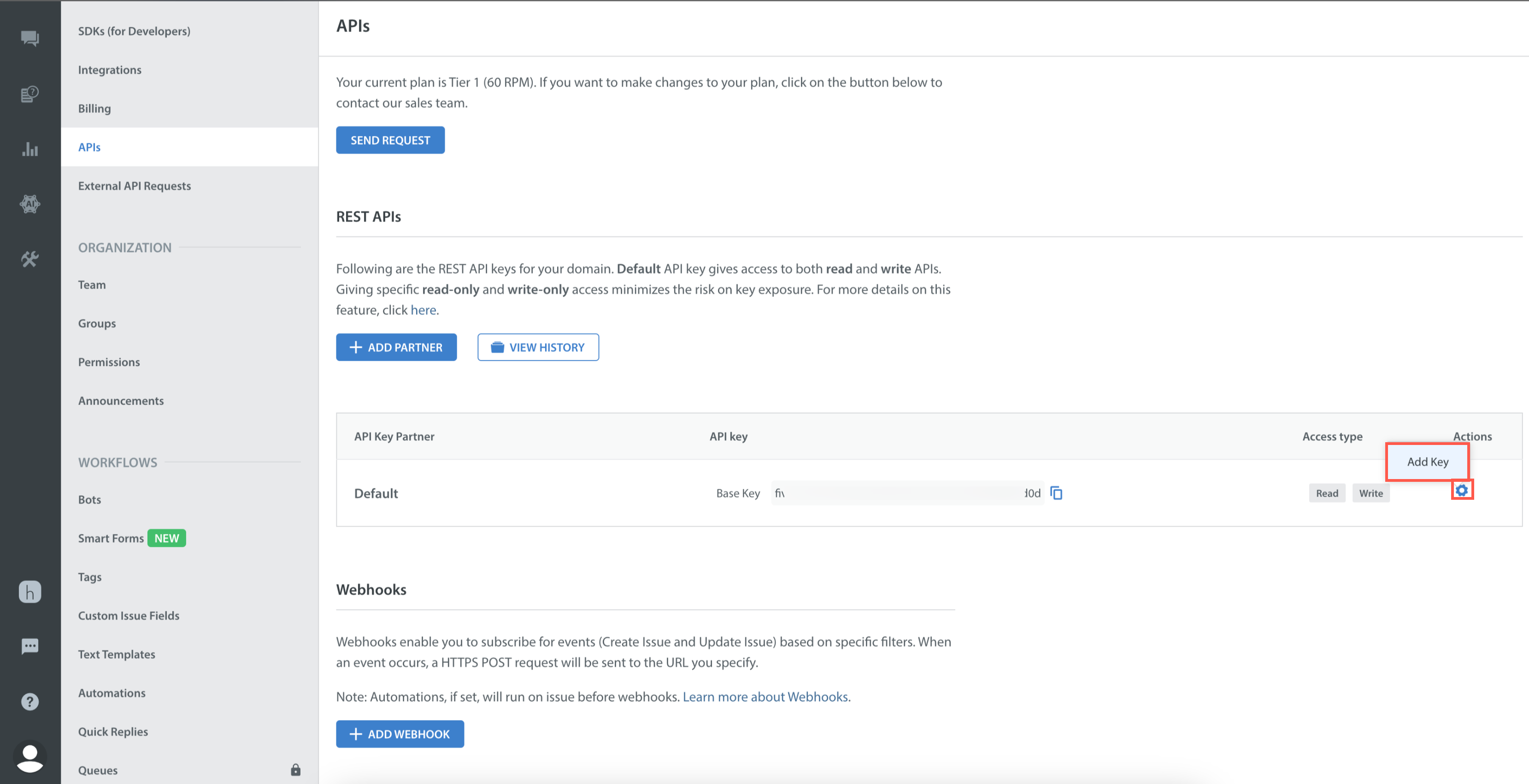Click the Base Key value field

(907, 493)
